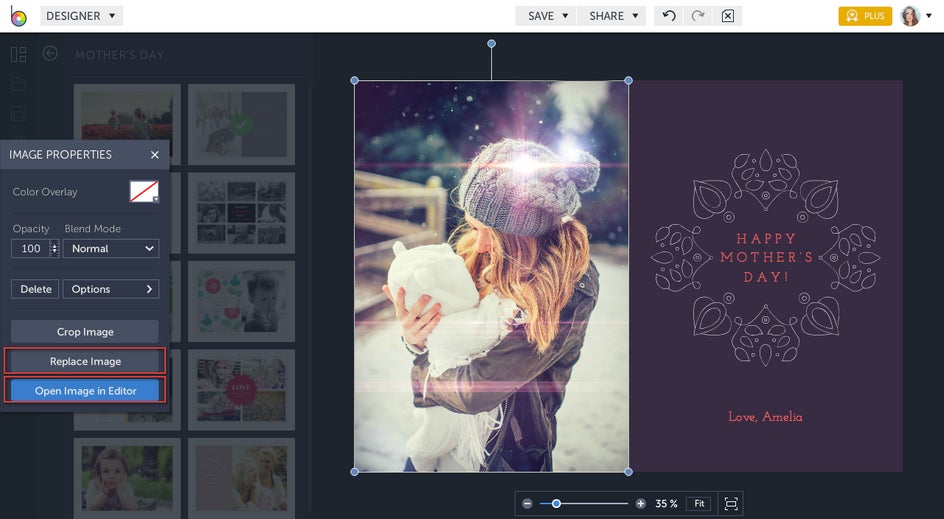
Task: Click the rotation handle above the image
Action: [x=491, y=43]
